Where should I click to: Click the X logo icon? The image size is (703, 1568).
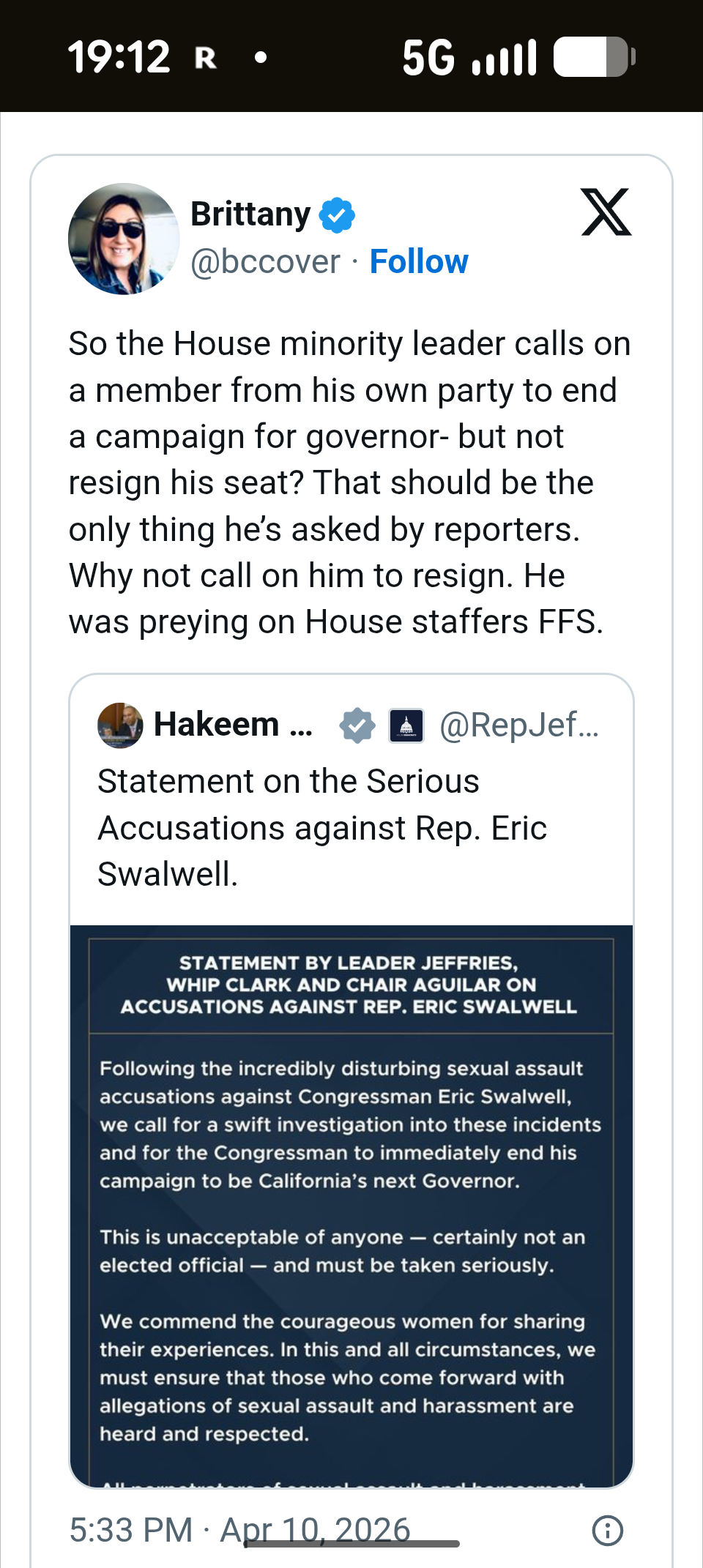(606, 213)
